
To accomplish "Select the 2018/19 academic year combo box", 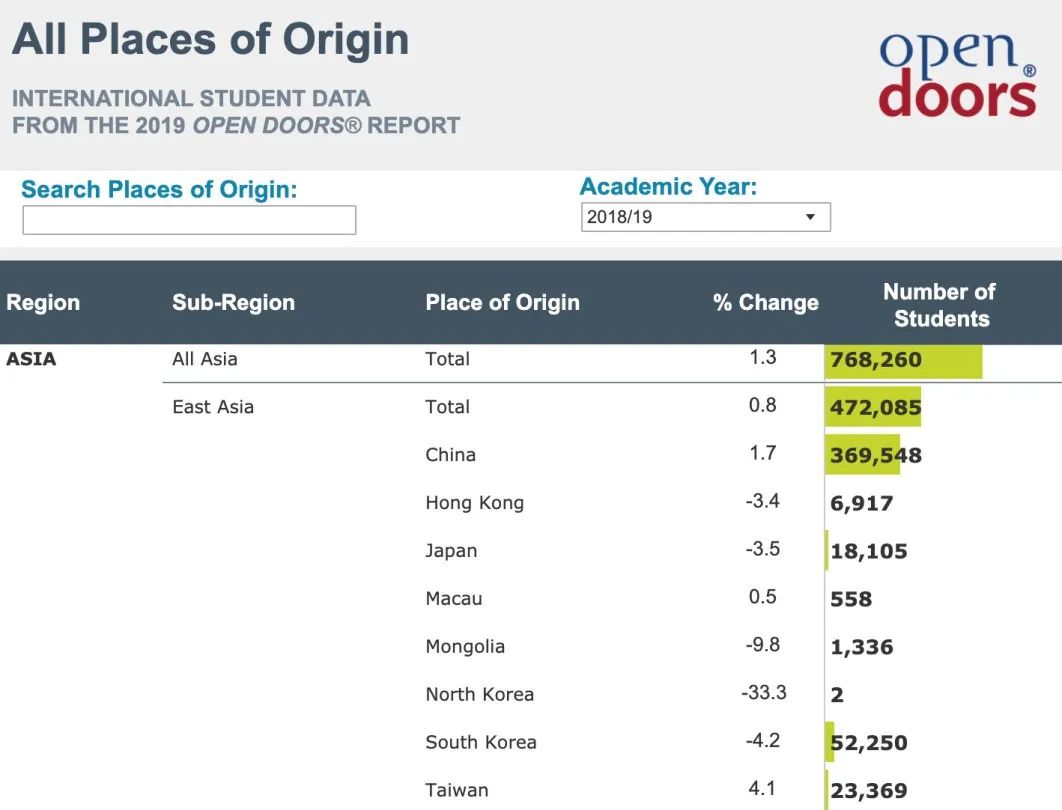I will (706, 217).
